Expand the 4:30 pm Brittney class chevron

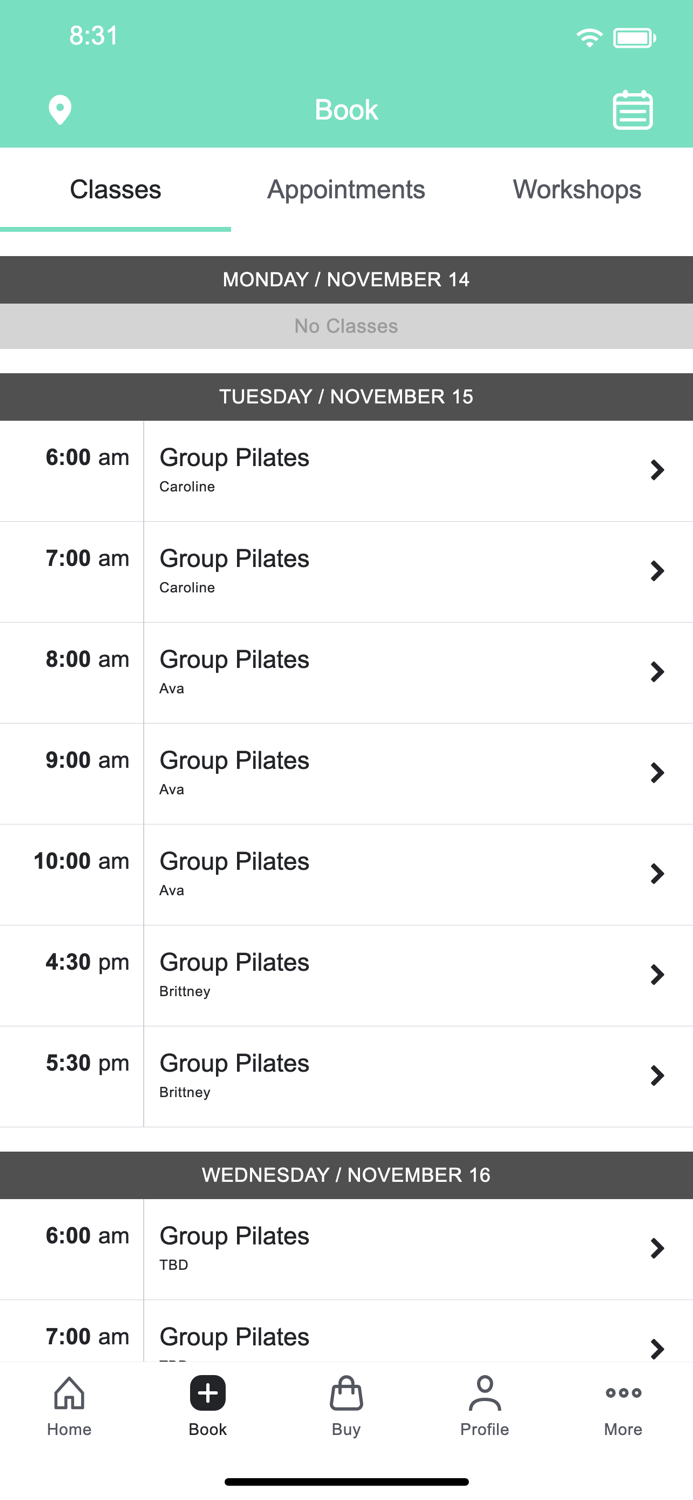pyautogui.click(x=657, y=975)
